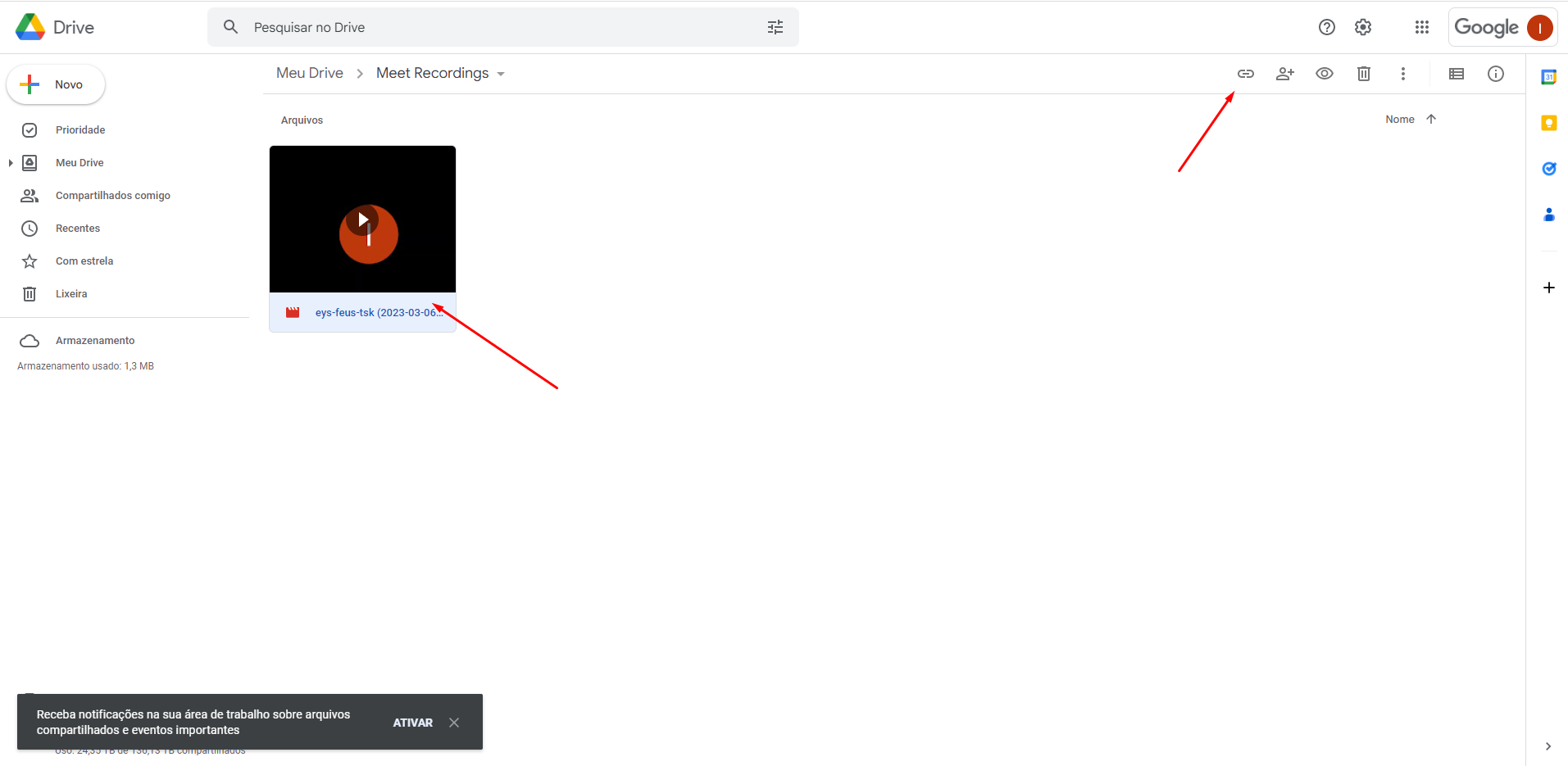Open the Google Drive logo home
This screenshot has height=766, width=1568.
tap(55, 27)
